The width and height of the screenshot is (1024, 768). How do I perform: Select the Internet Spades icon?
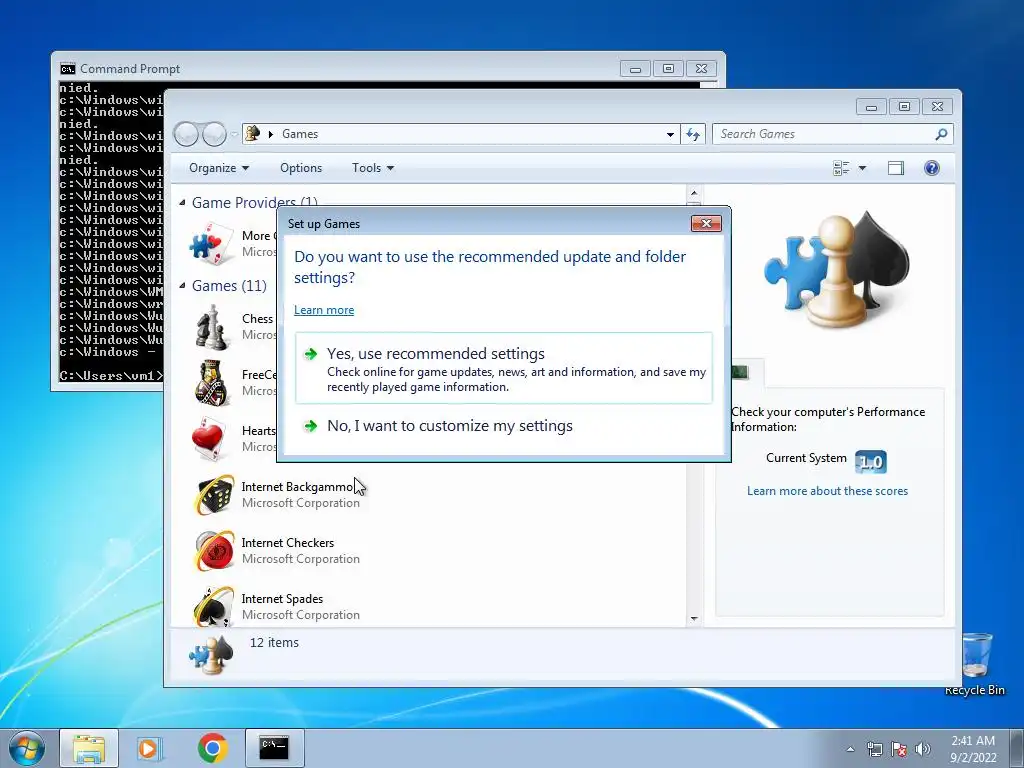pyautogui.click(x=213, y=606)
